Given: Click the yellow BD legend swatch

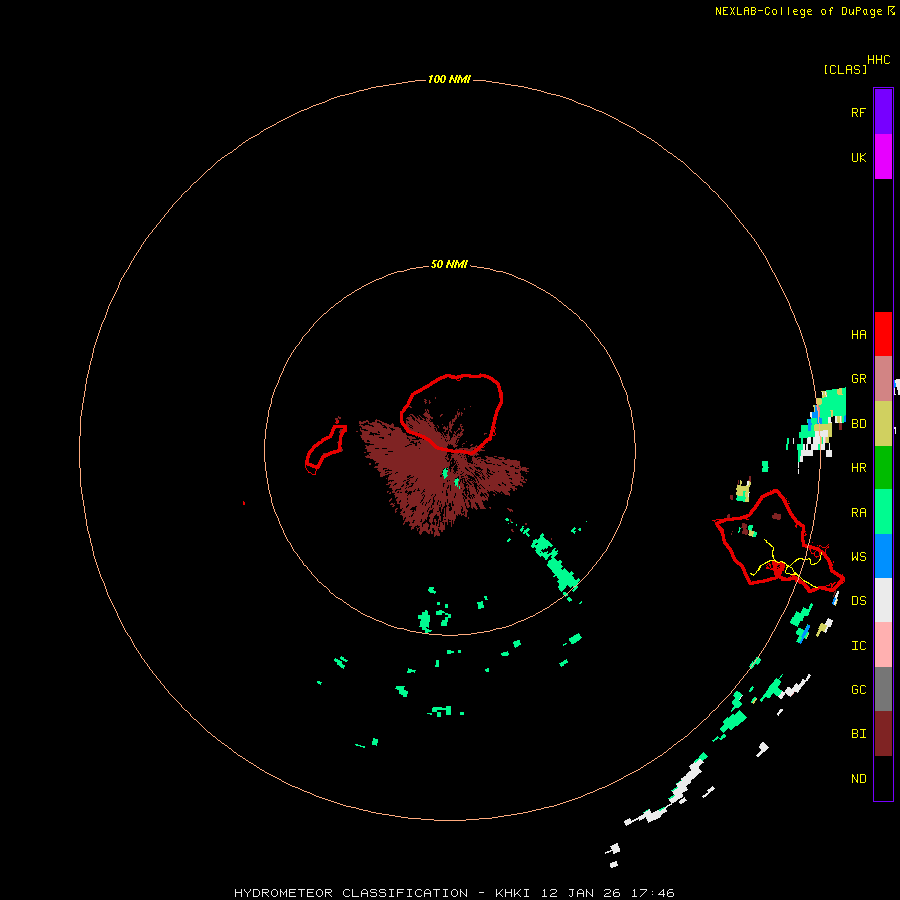Looking at the screenshot, I should coord(883,424).
